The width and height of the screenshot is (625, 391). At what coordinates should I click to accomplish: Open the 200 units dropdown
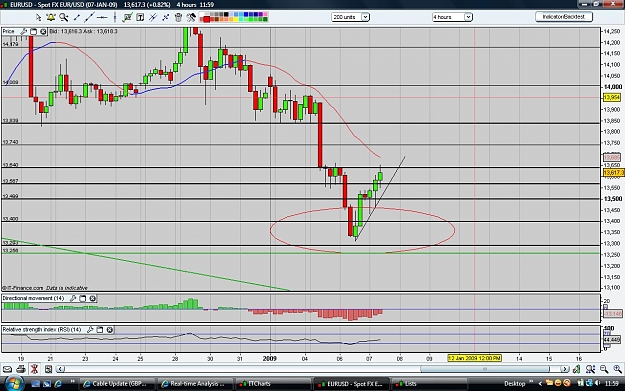click(x=350, y=17)
